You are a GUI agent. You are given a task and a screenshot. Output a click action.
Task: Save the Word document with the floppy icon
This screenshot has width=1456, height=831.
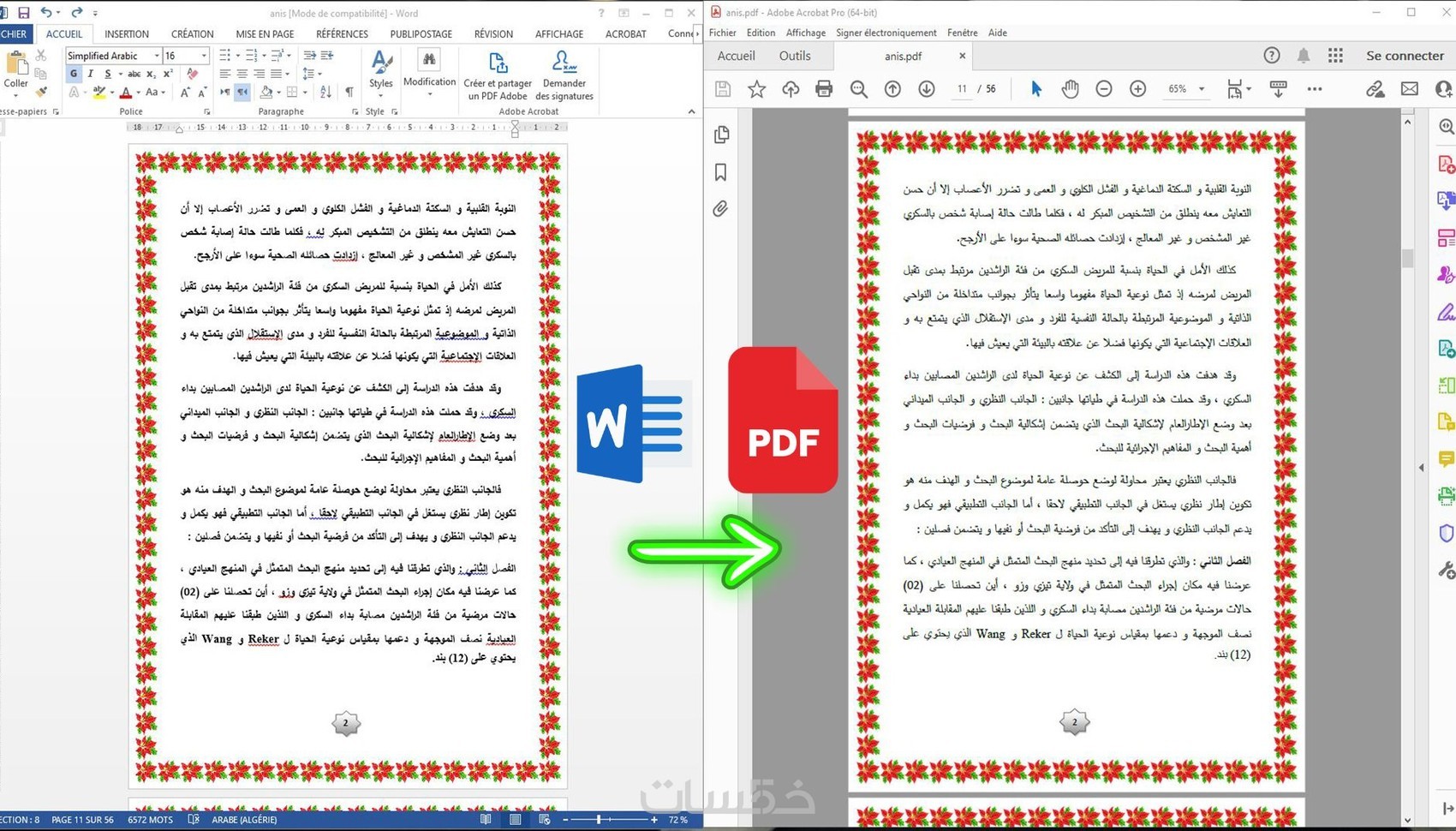point(23,13)
